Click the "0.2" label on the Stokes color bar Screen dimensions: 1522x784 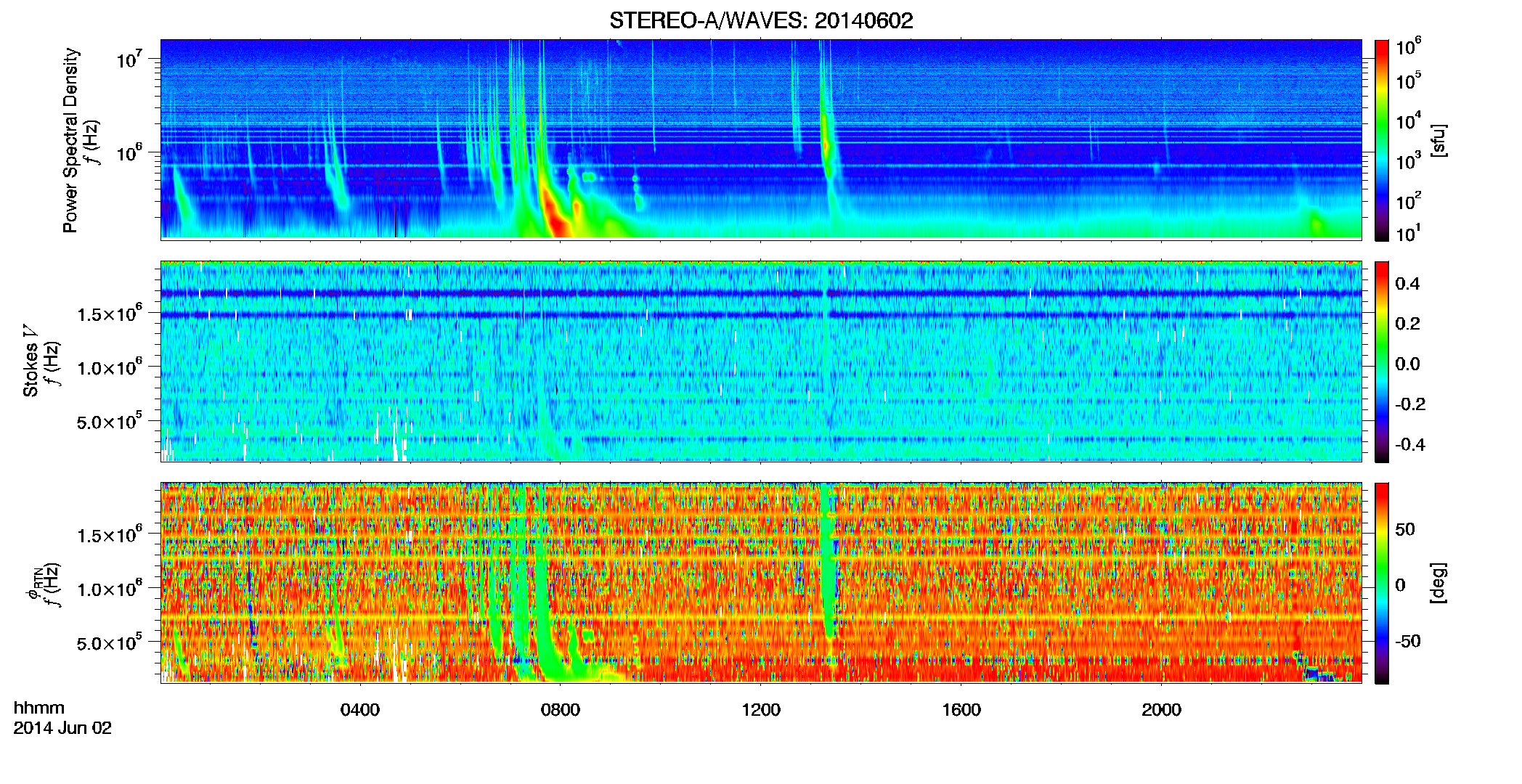[1407, 324]
